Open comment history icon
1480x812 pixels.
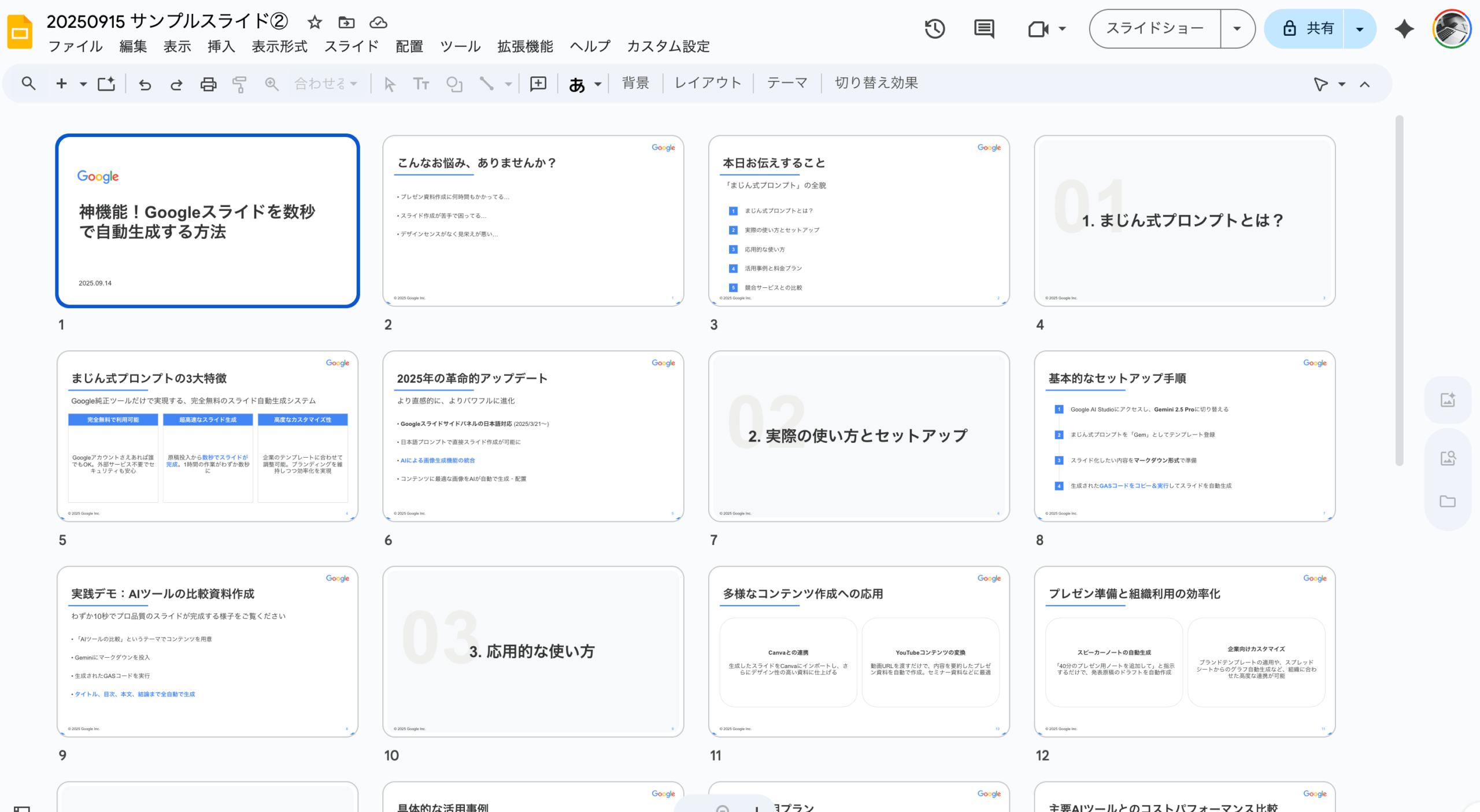(983, 28)
